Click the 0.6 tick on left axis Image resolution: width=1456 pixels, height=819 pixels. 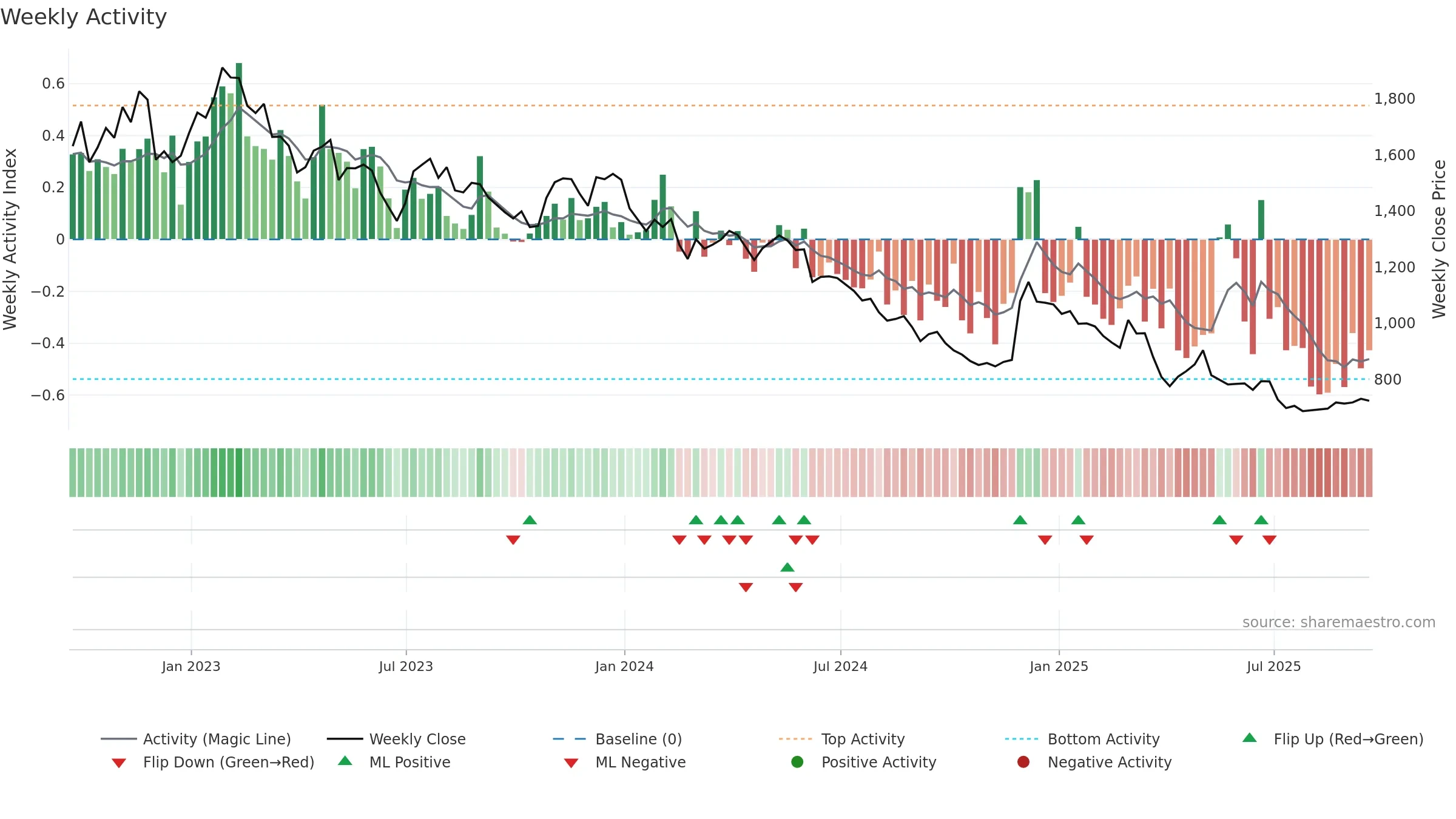(x=53, y=84)
